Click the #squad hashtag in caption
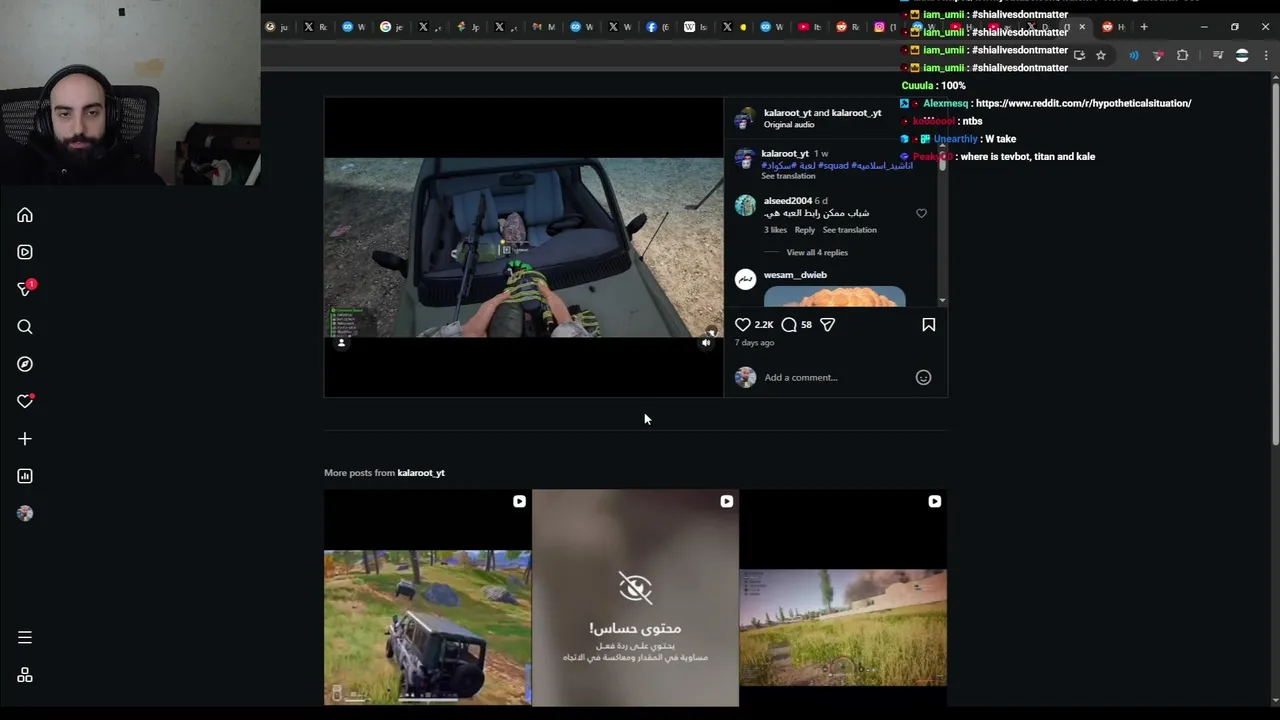Viewport: 1280px width, 720px height. (x=833, y=166)
